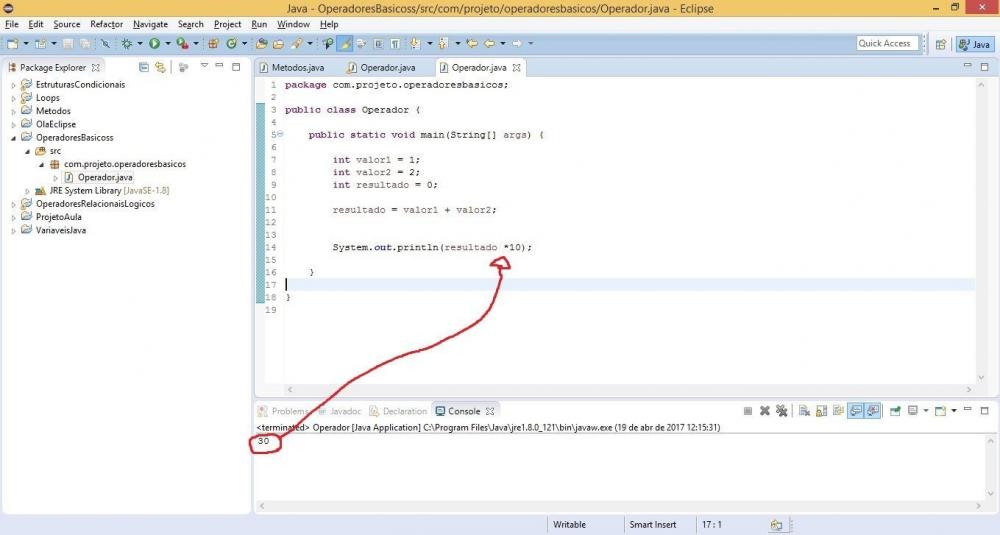Switch to the Metodos.java editor tab
The image size is (1000, 535).
[297, 68]
